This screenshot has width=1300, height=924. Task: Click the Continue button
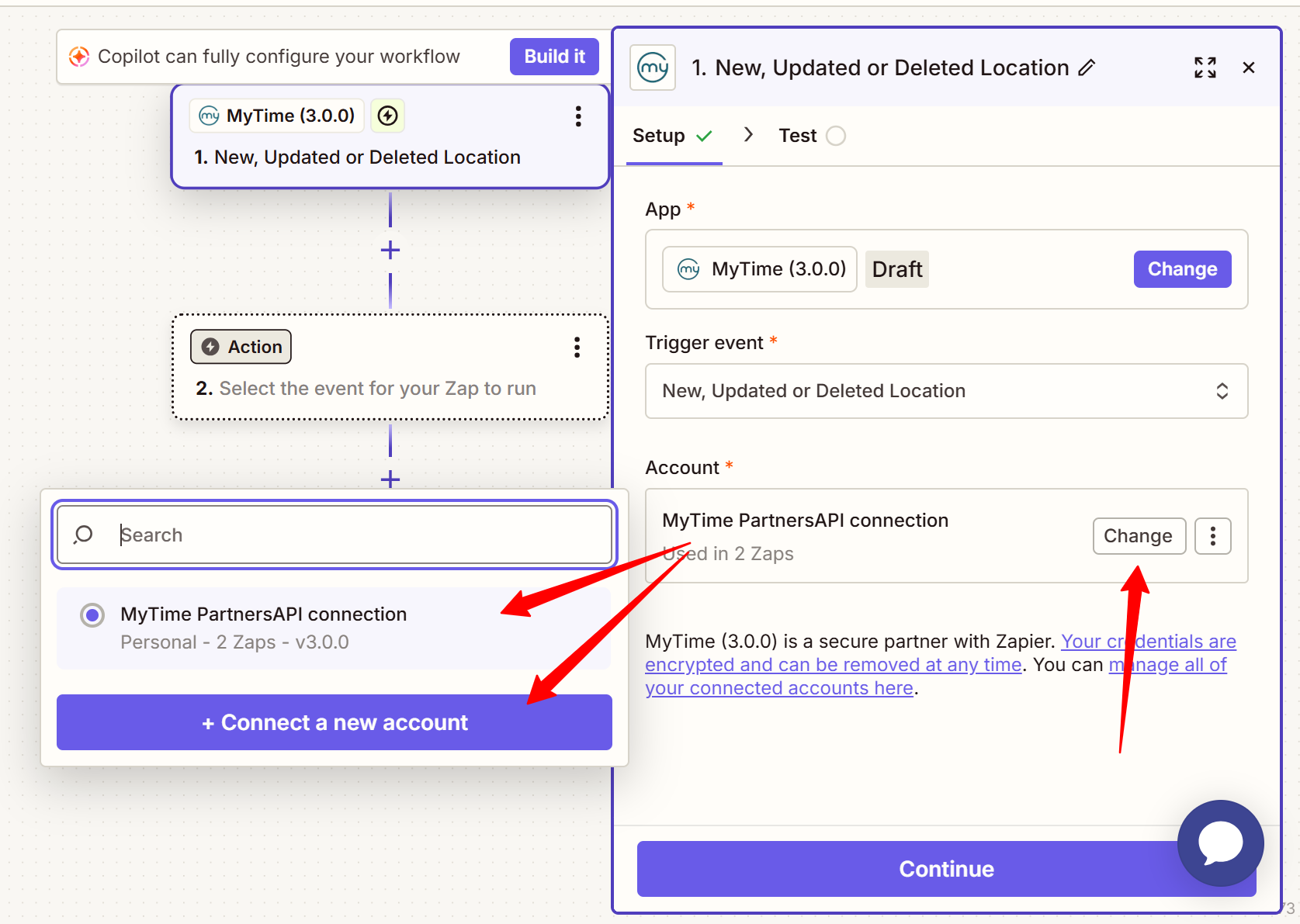click(946, 869)
